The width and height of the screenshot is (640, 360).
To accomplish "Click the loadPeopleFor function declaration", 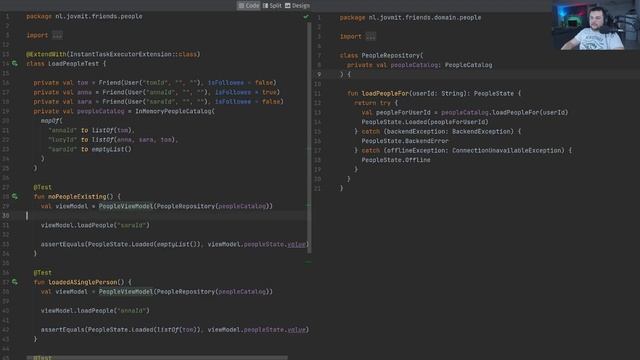I will pyautogui.click(x=385, y=93).
